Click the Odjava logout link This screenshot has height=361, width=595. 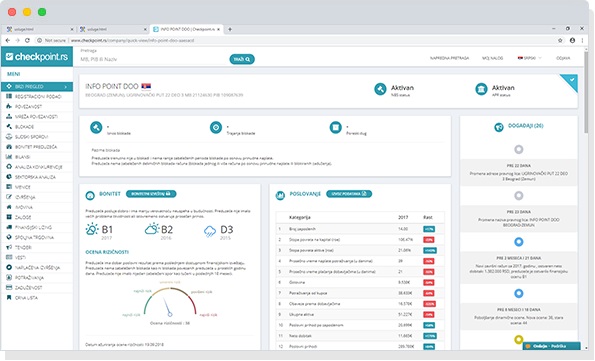(563, 58)
